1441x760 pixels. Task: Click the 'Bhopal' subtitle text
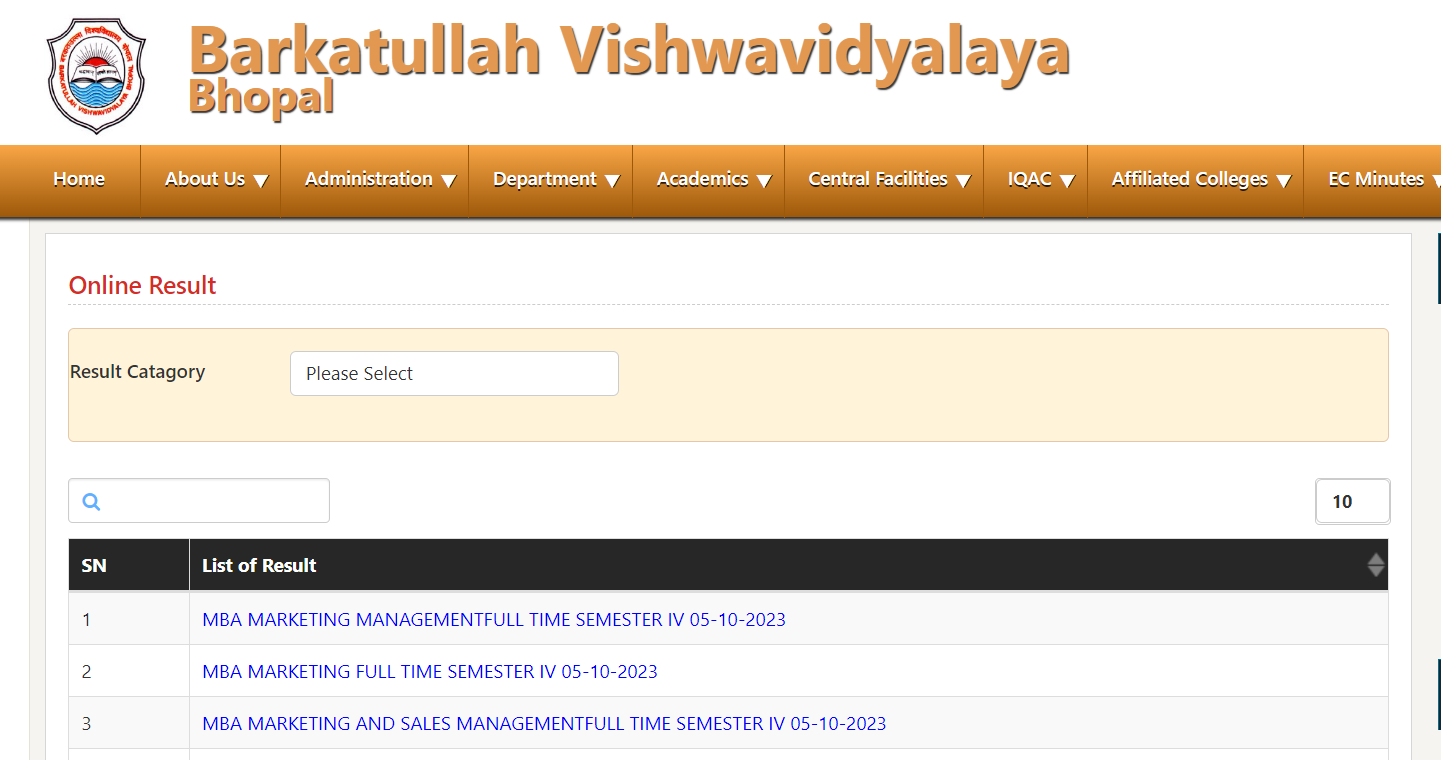tap(261, 97)
